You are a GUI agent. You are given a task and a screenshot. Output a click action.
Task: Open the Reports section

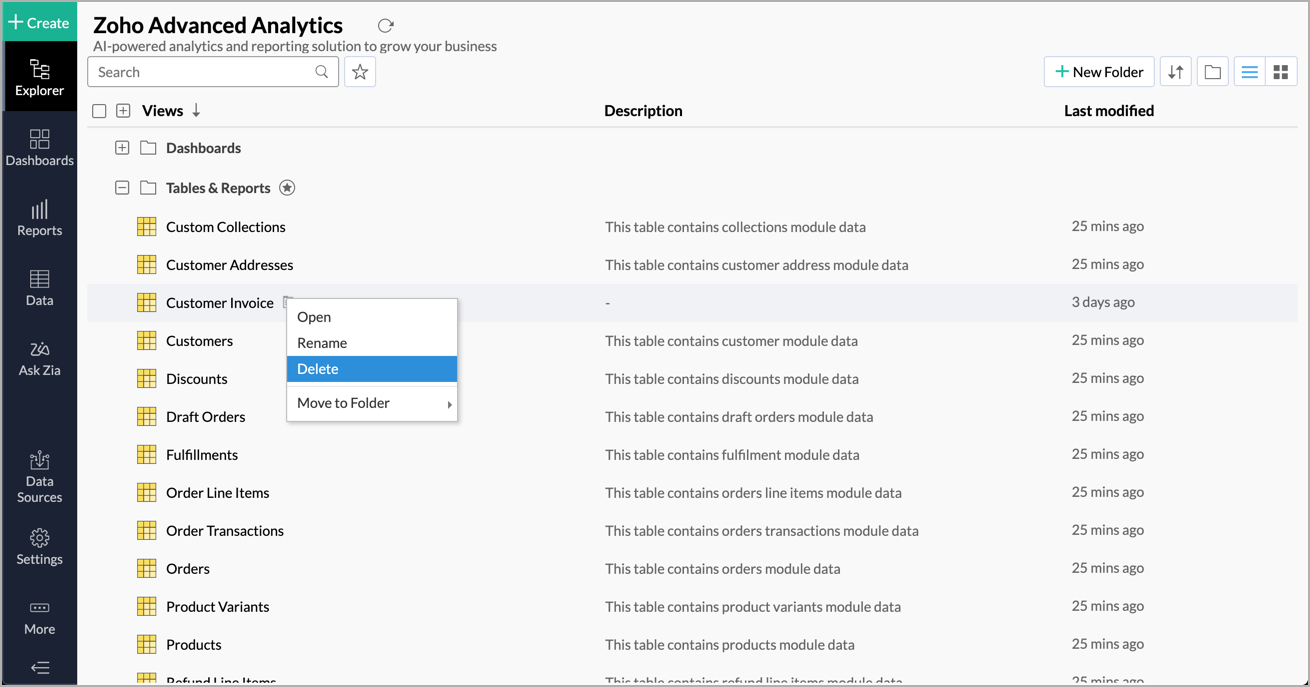click(40, 218)
